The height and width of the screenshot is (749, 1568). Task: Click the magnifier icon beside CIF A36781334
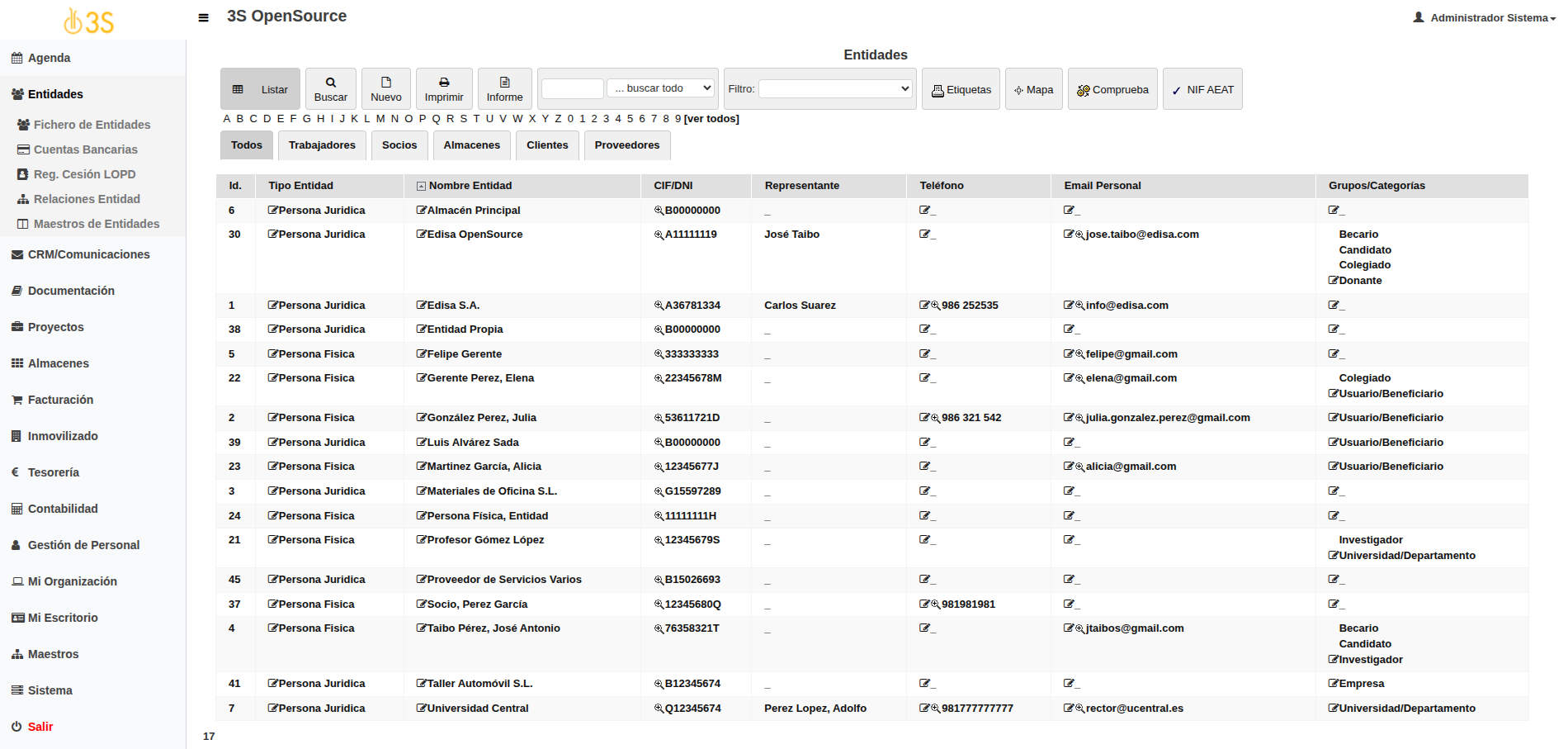click(x=659, y=306)
